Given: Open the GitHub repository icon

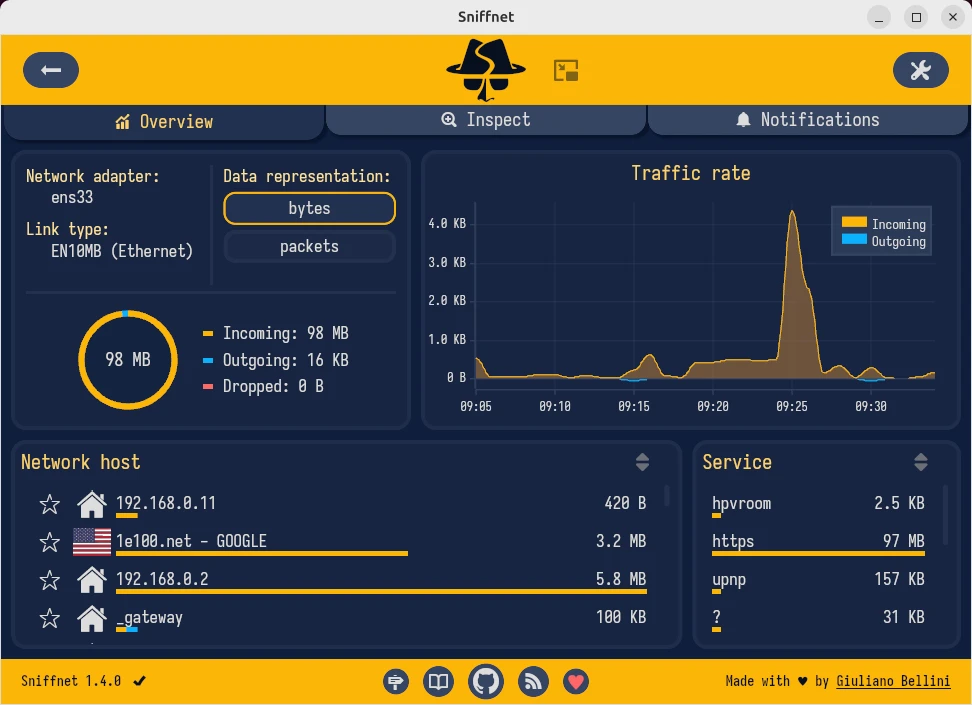Looking at the screenshot, I should 485,681.
